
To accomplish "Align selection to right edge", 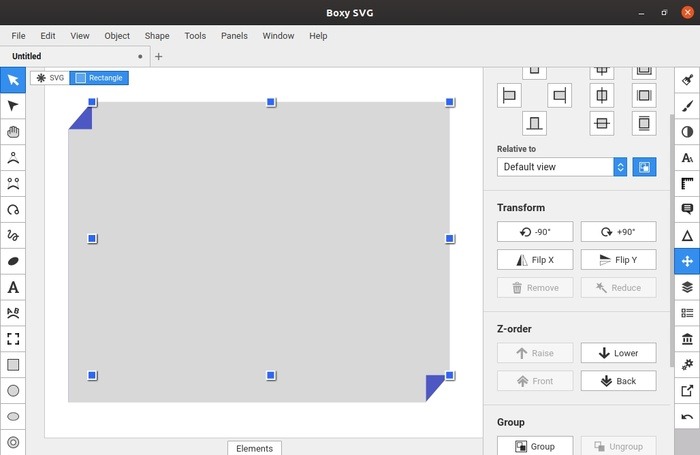I will [x=559, y=96].
